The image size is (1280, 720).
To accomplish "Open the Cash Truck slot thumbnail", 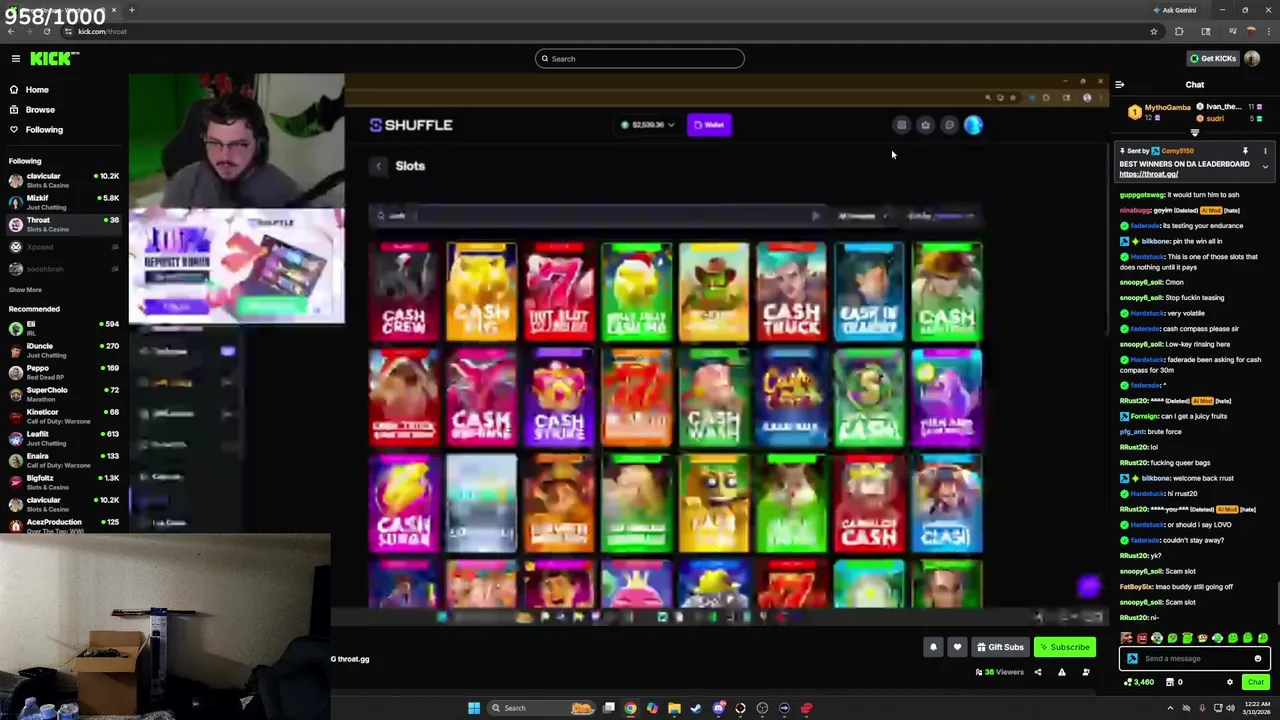I will (x=791, y=291).
